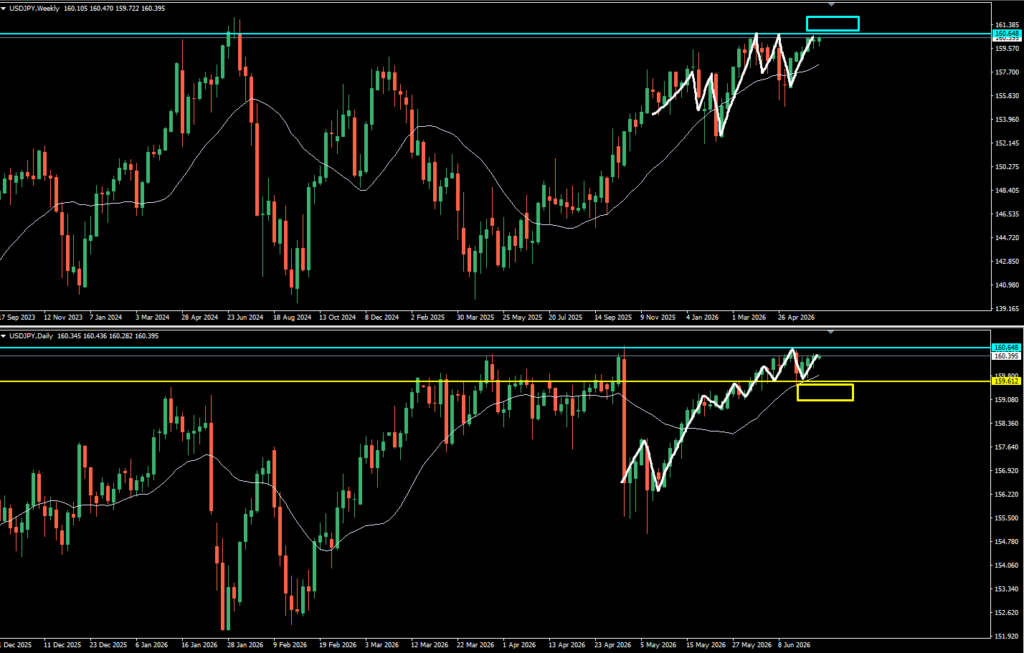
Task: Click the '23 Jun 2024' date label
Action: tap(245, 317)
